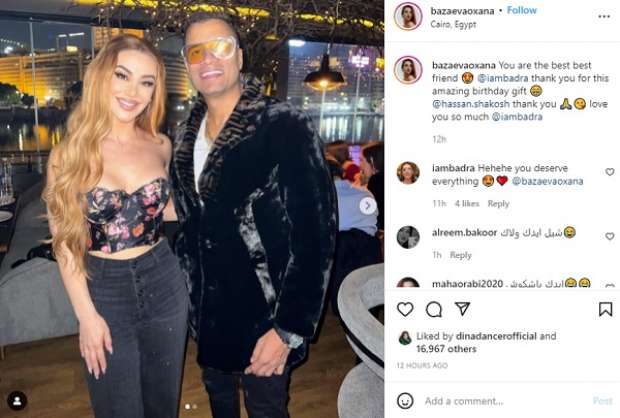620x418 pixels.
Task: Save post with the bookmark icon
Action: pos(605,309)
